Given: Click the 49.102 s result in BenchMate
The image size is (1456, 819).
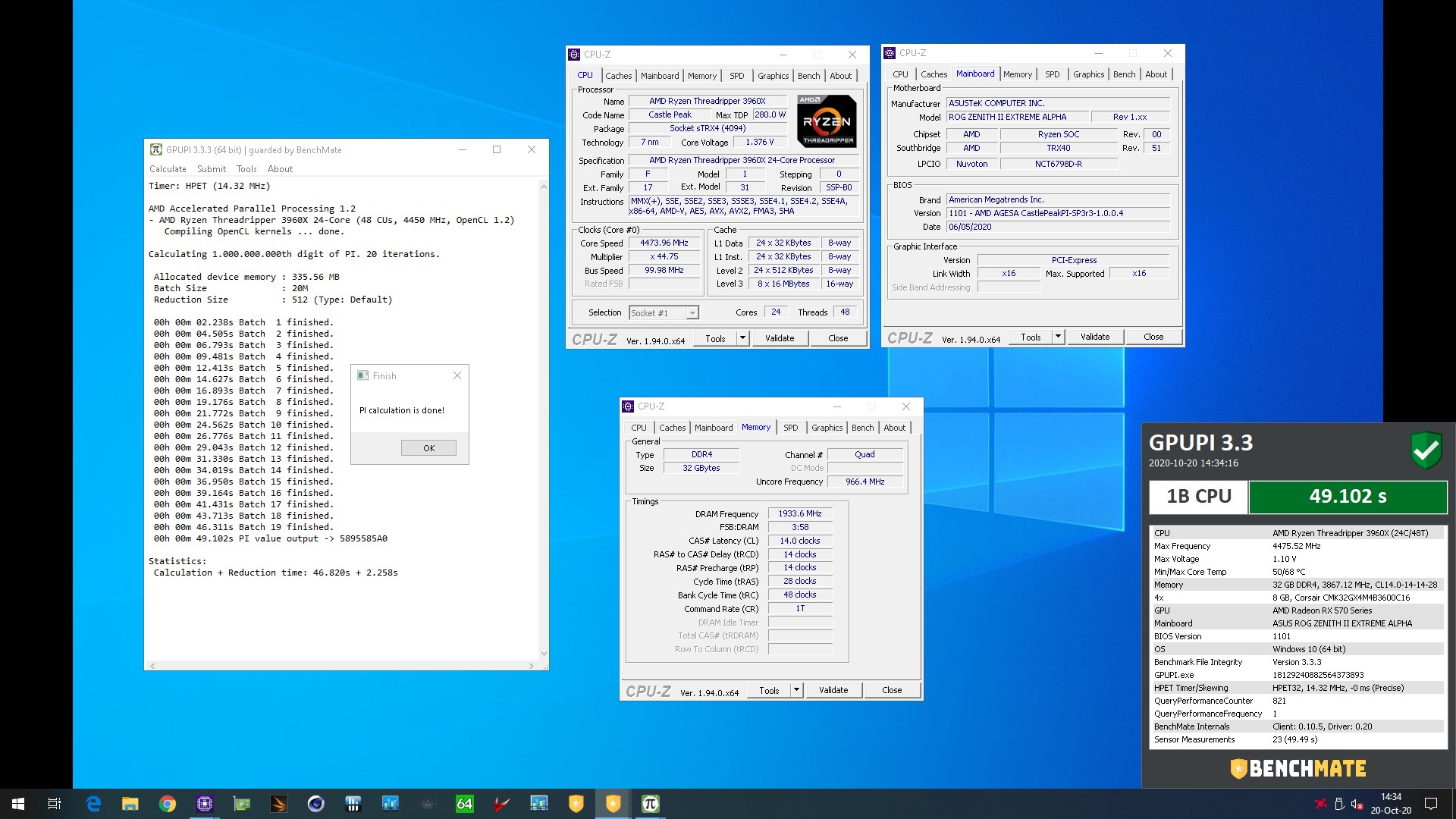Looking at the screenshot, I should pos(1348,497).
